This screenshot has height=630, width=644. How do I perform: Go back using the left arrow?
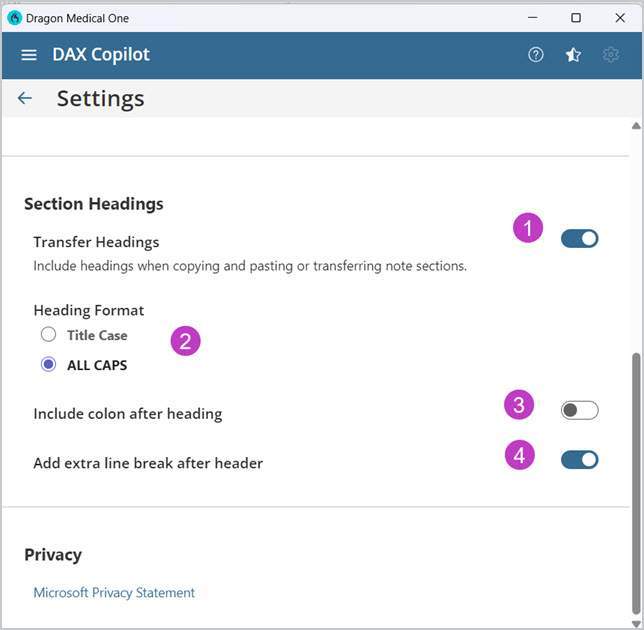pos(25,98)
